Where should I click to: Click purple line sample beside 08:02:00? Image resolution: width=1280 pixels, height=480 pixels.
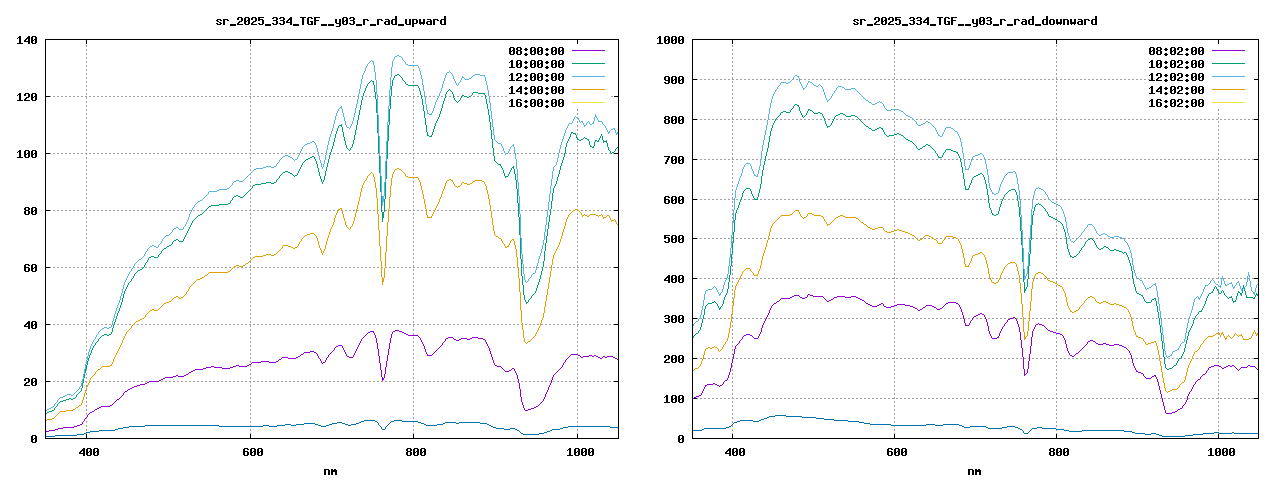click(1227, 51)
